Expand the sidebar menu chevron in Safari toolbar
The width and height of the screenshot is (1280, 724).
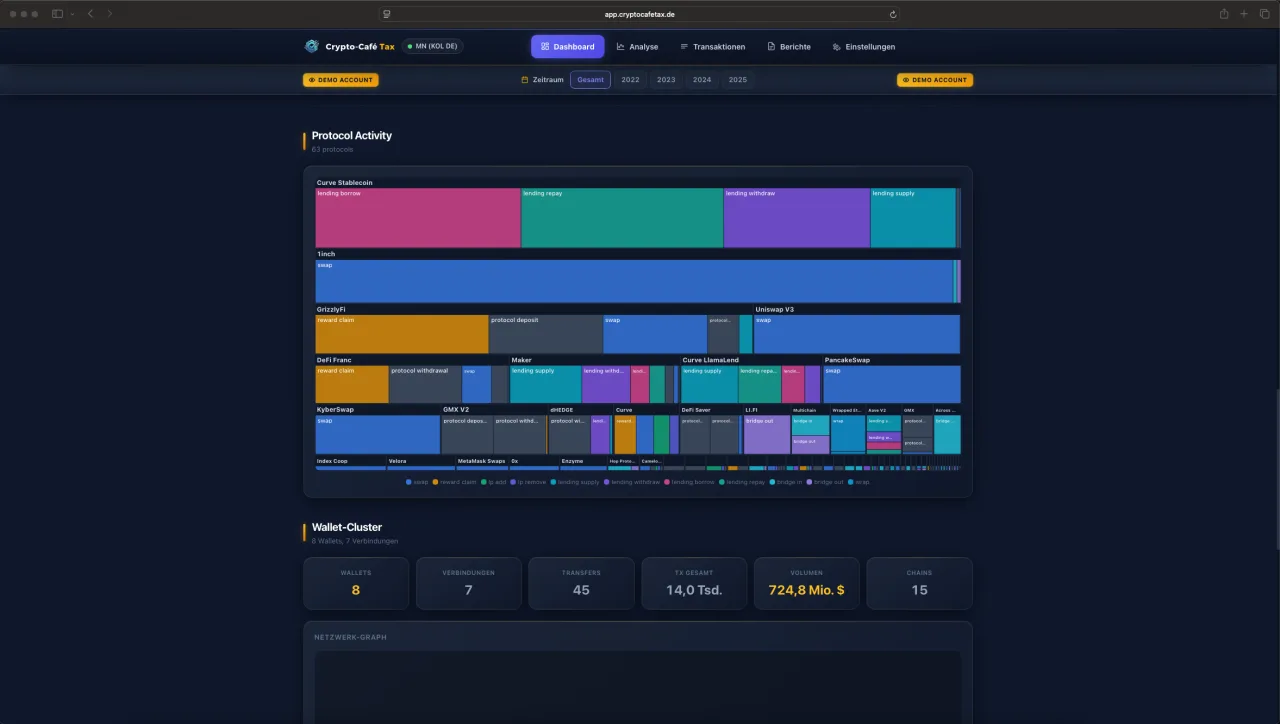click(x=72, y=14)
